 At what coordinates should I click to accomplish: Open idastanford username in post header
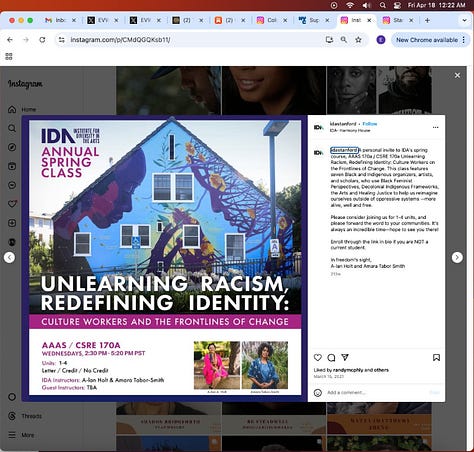(x=343, y=124)
